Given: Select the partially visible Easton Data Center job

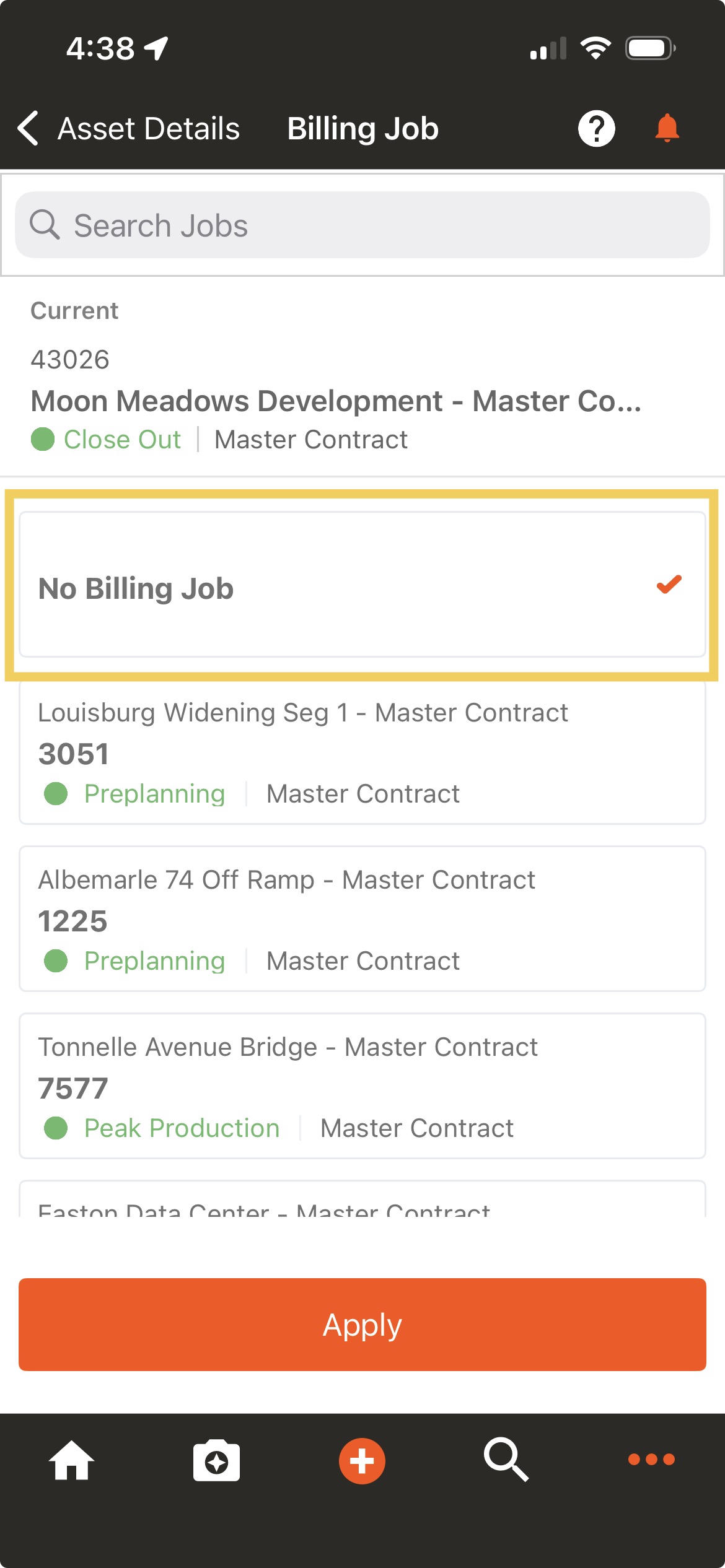Looking at the screenshot, I should [362, 1199].
